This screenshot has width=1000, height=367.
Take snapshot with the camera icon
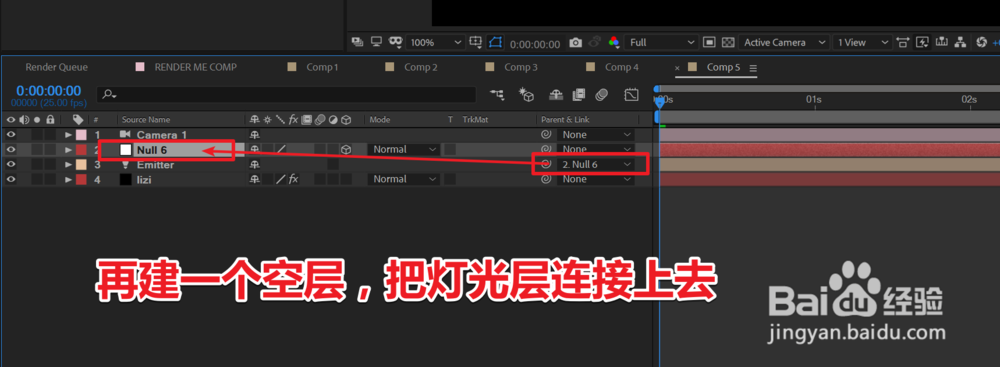coord(575,43)
